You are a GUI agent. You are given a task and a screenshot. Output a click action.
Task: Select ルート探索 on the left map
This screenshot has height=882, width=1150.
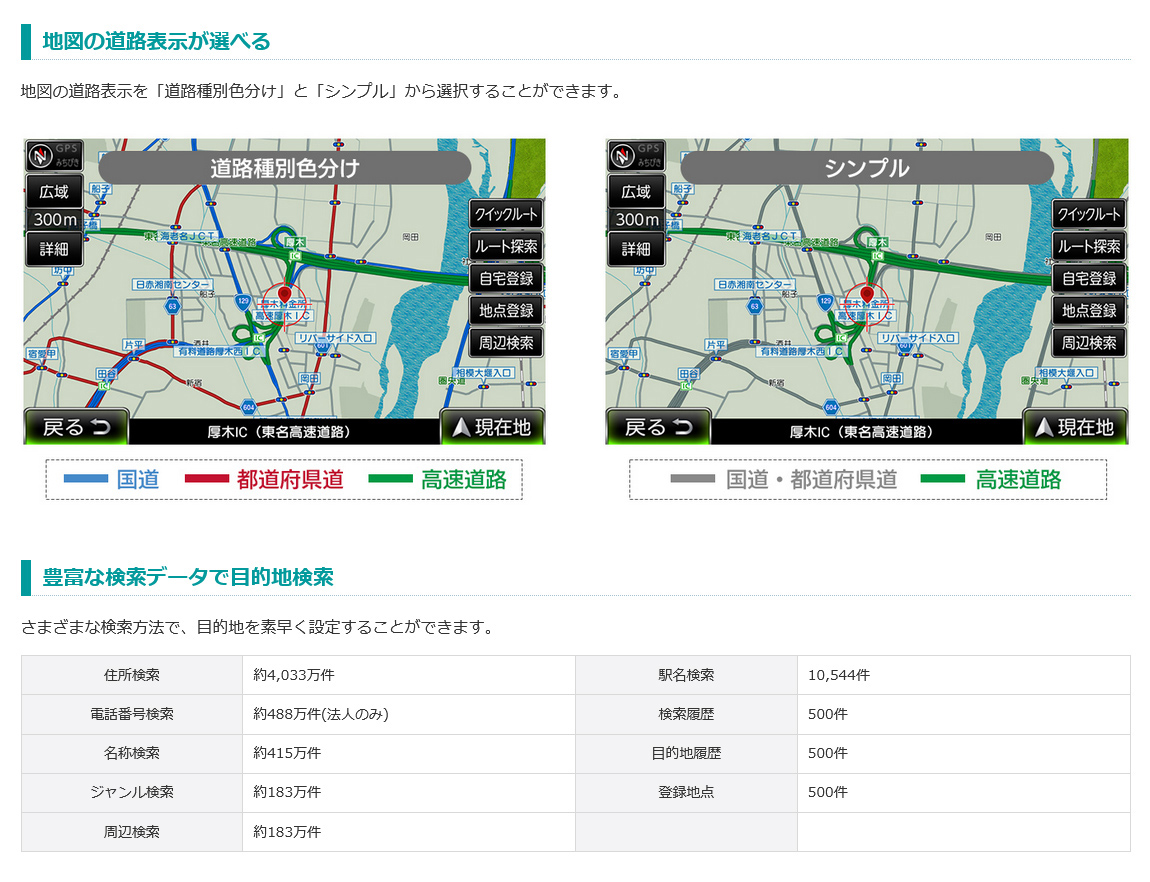coord(506,246)
